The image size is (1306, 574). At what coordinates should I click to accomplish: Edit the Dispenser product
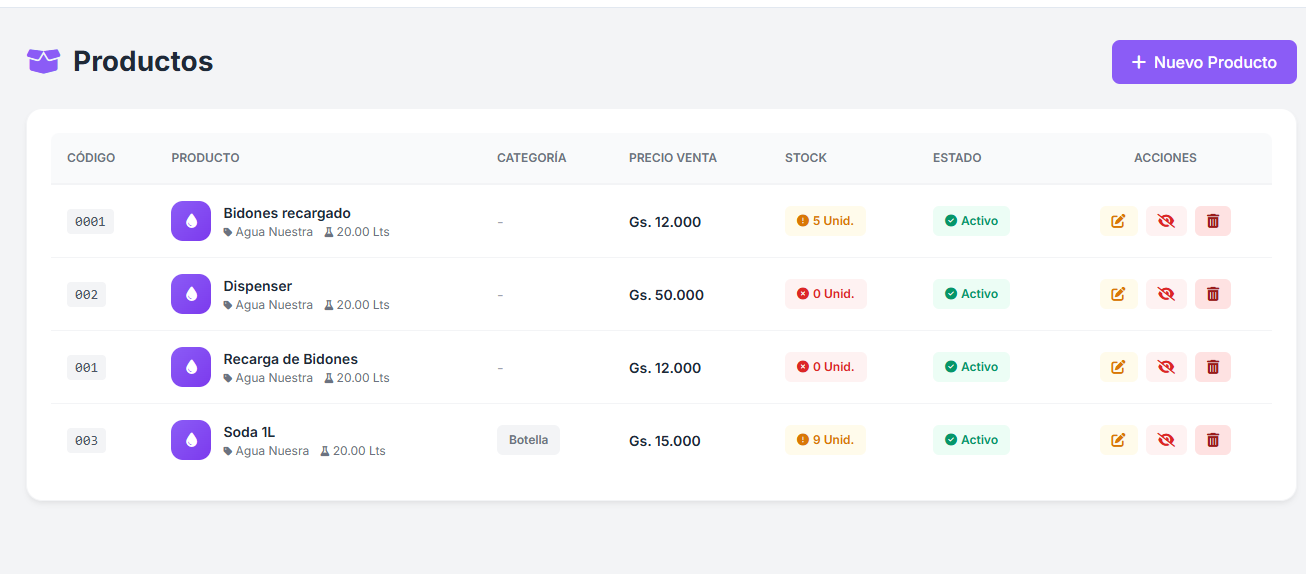tap(1118, 294)
